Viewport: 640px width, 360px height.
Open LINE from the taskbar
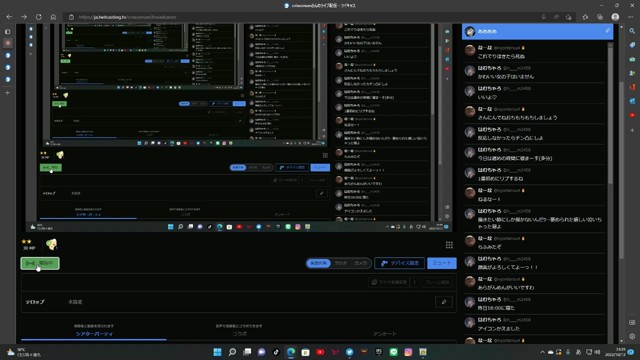(393, 352)
